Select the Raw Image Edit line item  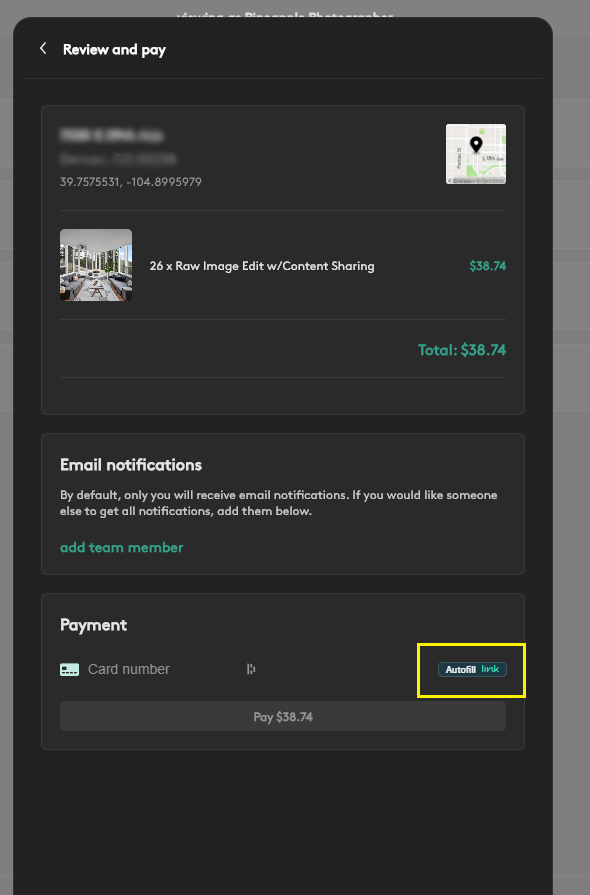coord(262,266)
